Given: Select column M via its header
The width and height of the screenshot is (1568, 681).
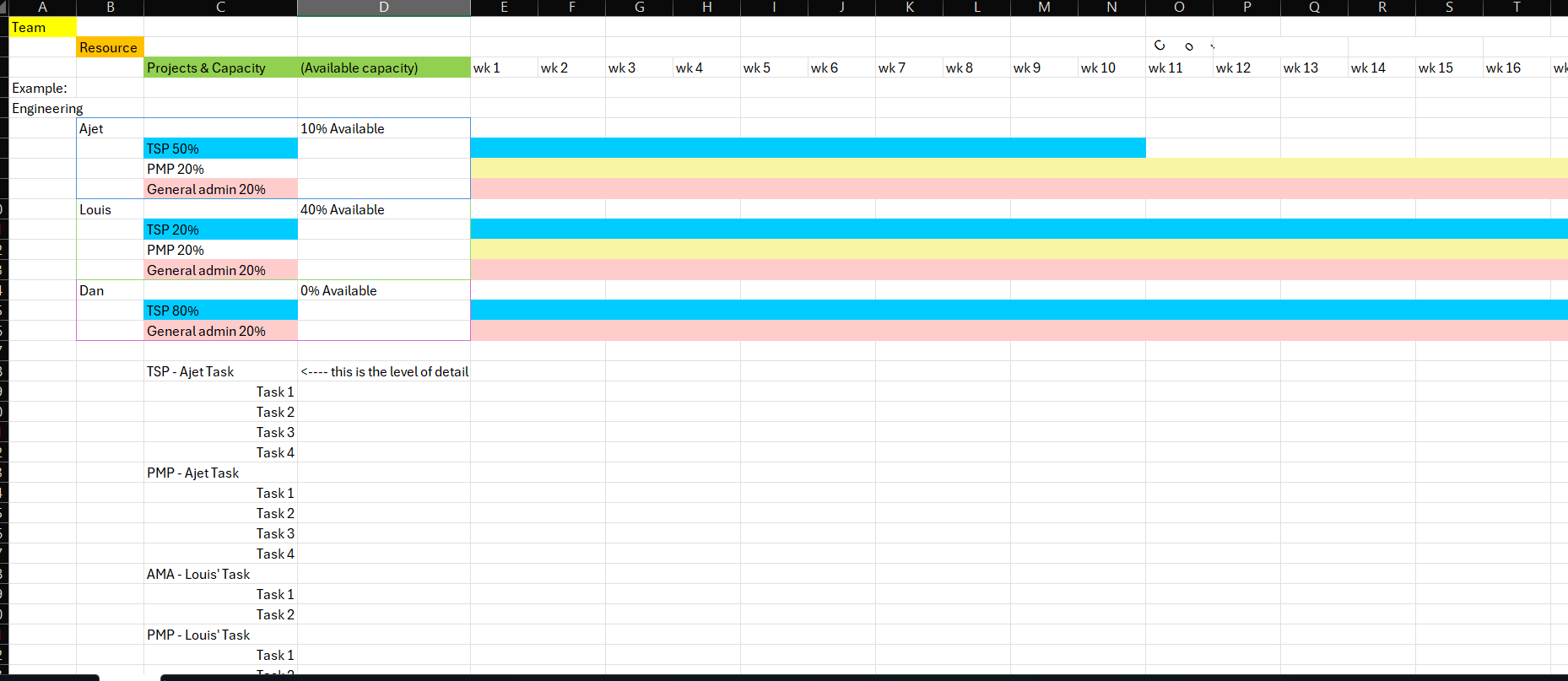Looking at the screenshot, I should [x=1044, y=8].
